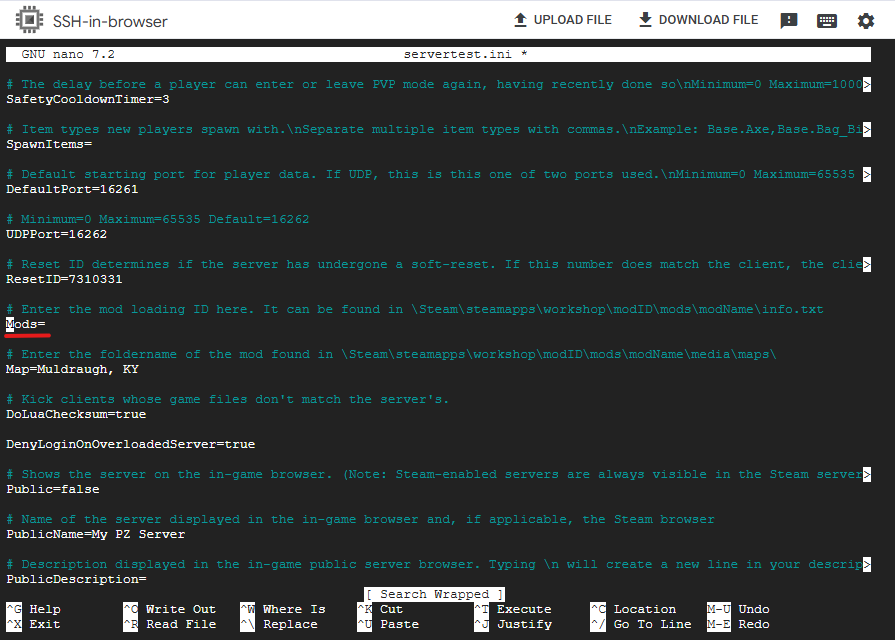Screen dimensions: 895x640
Task: Click the Reset ID determines comment line
Action: coord(434,264)
